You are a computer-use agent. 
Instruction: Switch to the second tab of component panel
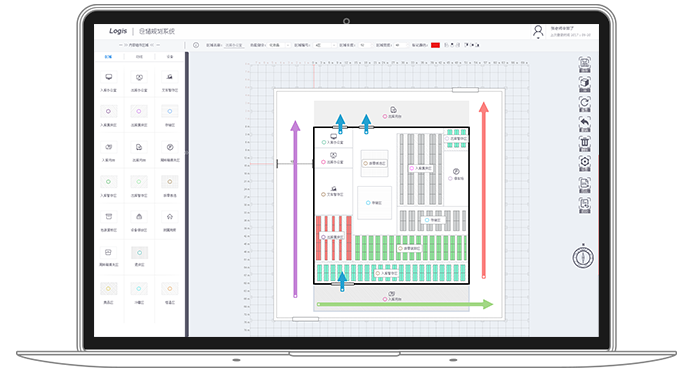point(139,57)
